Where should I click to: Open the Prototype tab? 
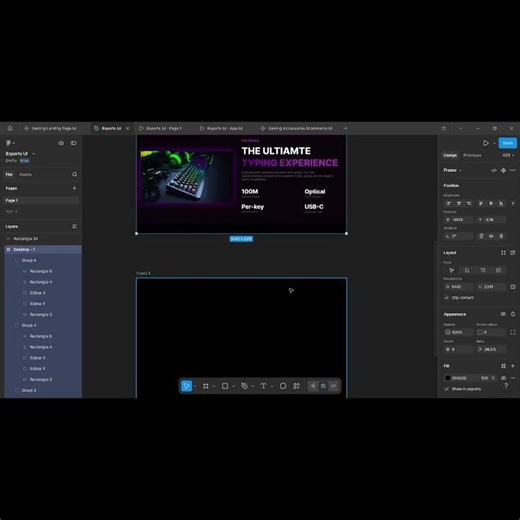click(x=472, y=155)
